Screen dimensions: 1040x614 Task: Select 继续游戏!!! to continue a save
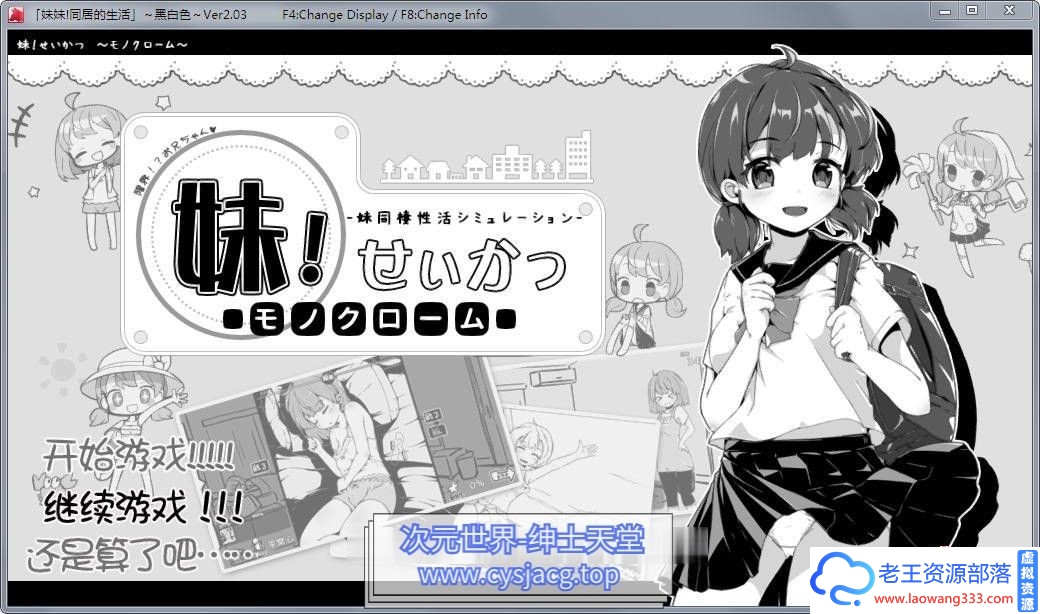(x=138, y=505)
